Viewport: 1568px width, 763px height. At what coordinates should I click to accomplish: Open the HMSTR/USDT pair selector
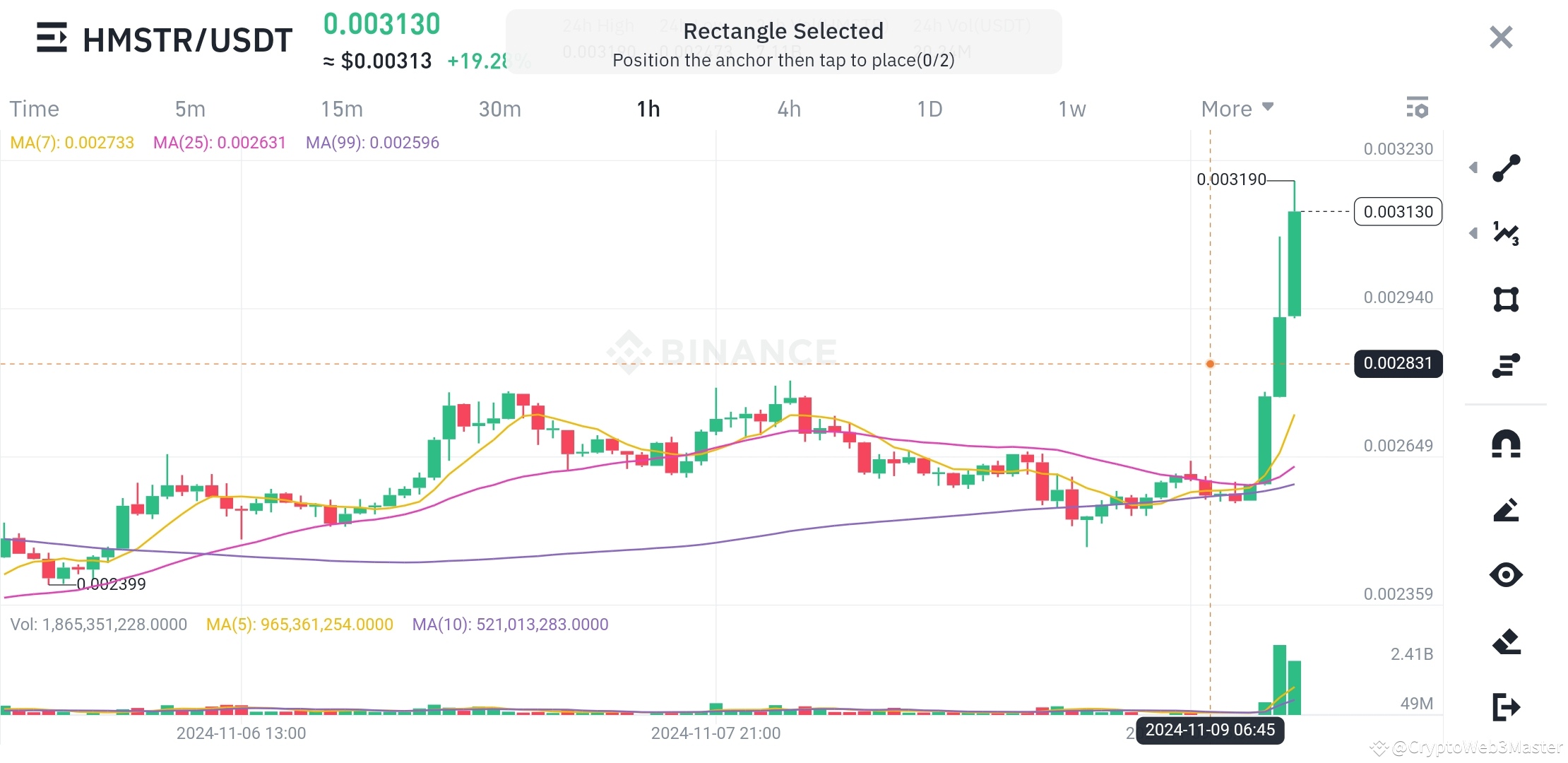(x=187, y=40)
